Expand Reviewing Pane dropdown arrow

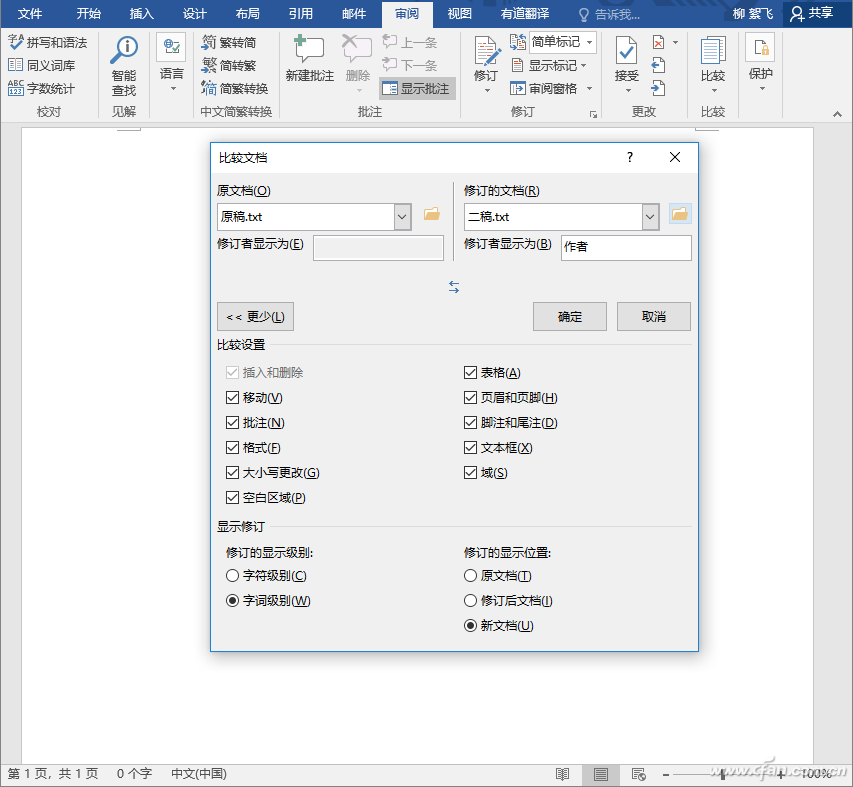click(x=590, y=88)
